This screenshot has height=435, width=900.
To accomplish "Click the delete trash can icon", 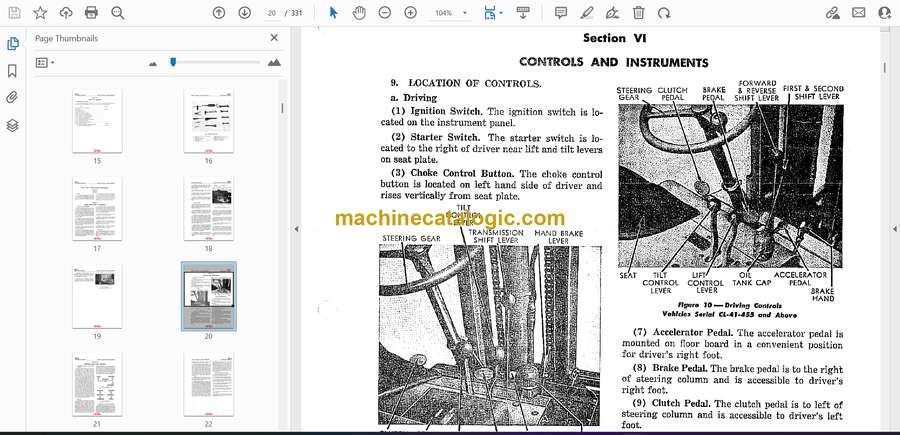I will pyautogui.click(x=639, y=13).
